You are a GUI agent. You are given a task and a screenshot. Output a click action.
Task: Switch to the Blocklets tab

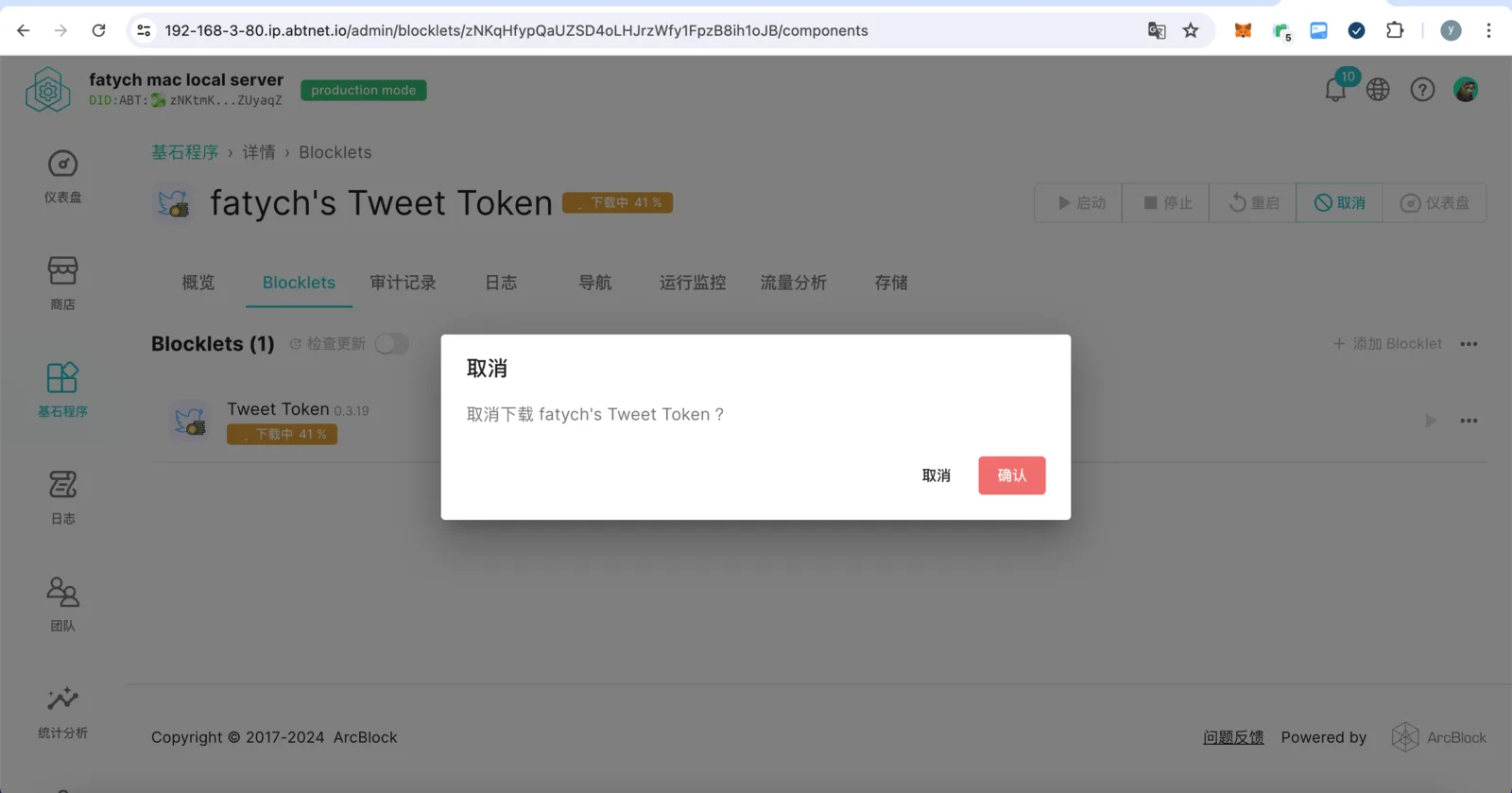click(x=299, y=283)
